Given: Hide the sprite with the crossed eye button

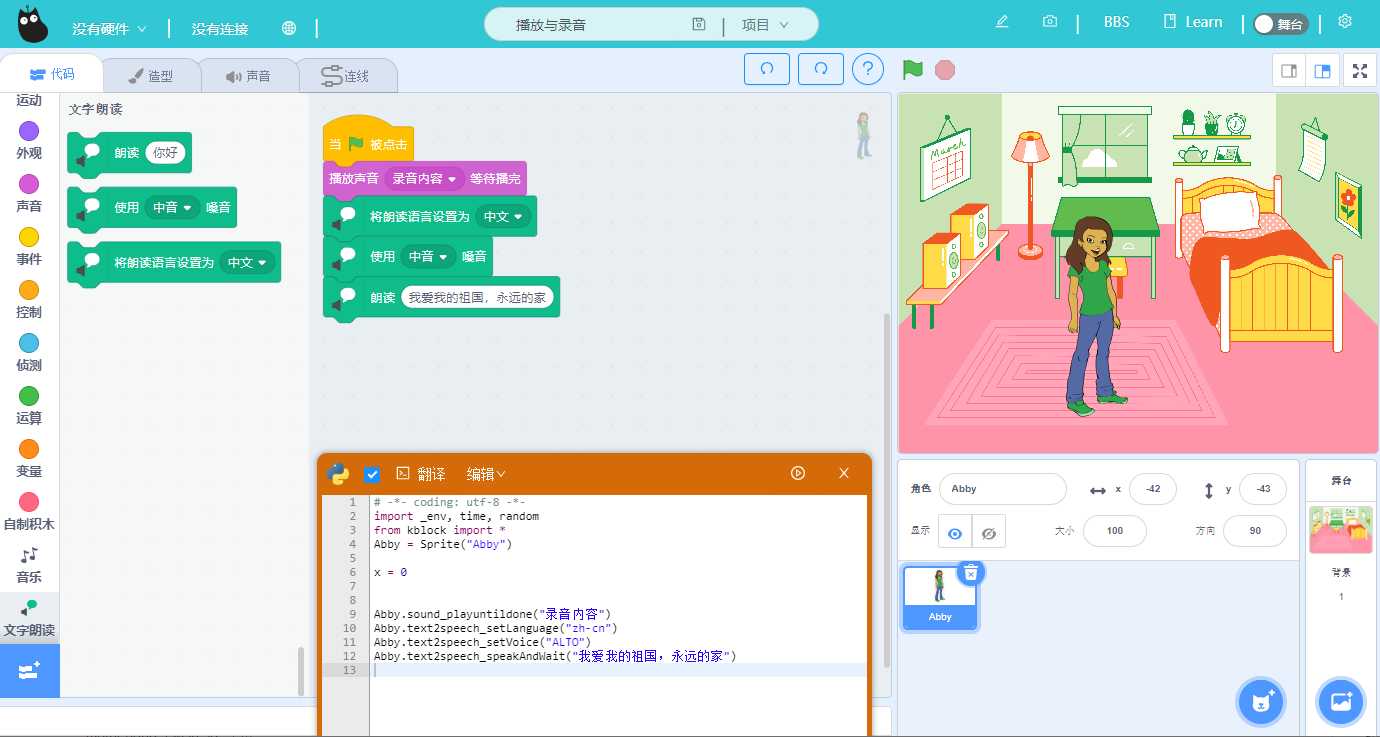Looking at the screenshot, I should coord(989,532).
